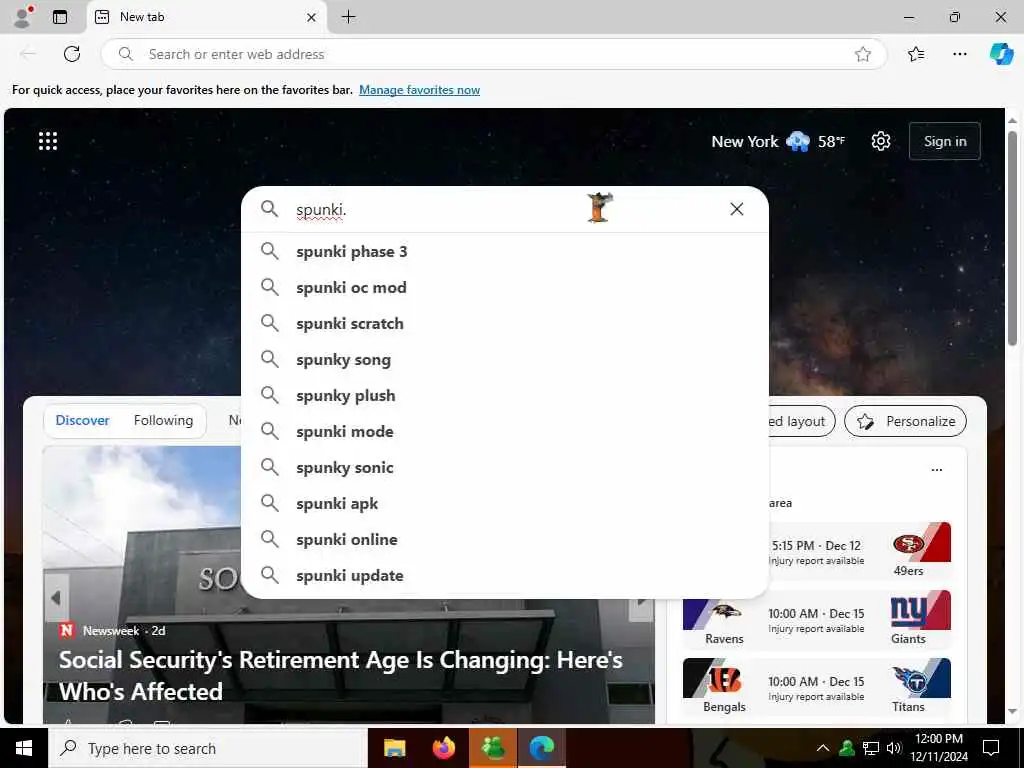Click the Sign in button
The image size is (1024, 768).
click(x=944, y=141)
